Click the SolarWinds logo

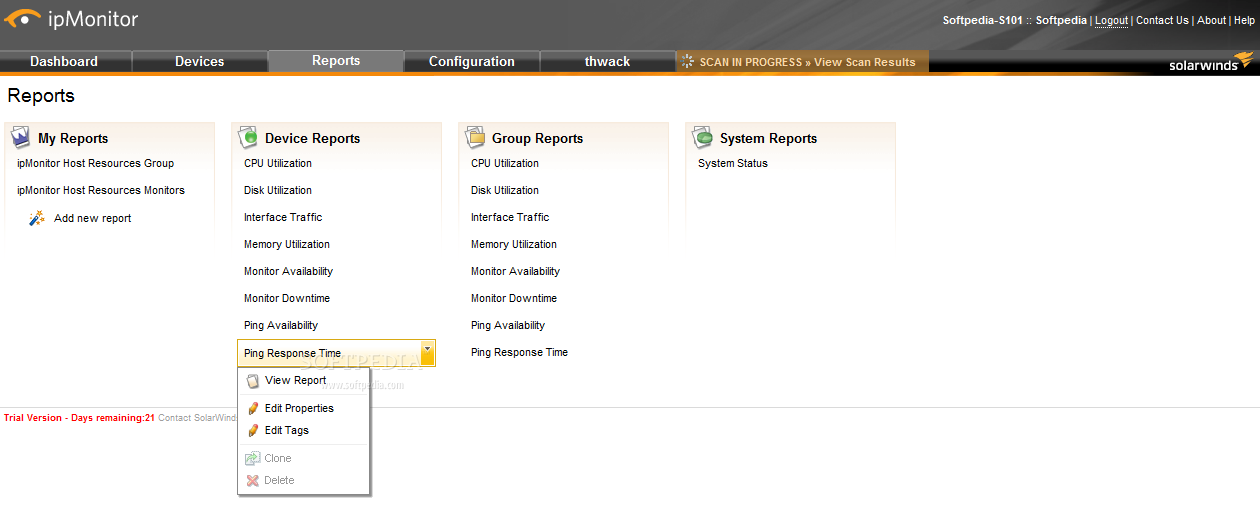point(1211,62)
